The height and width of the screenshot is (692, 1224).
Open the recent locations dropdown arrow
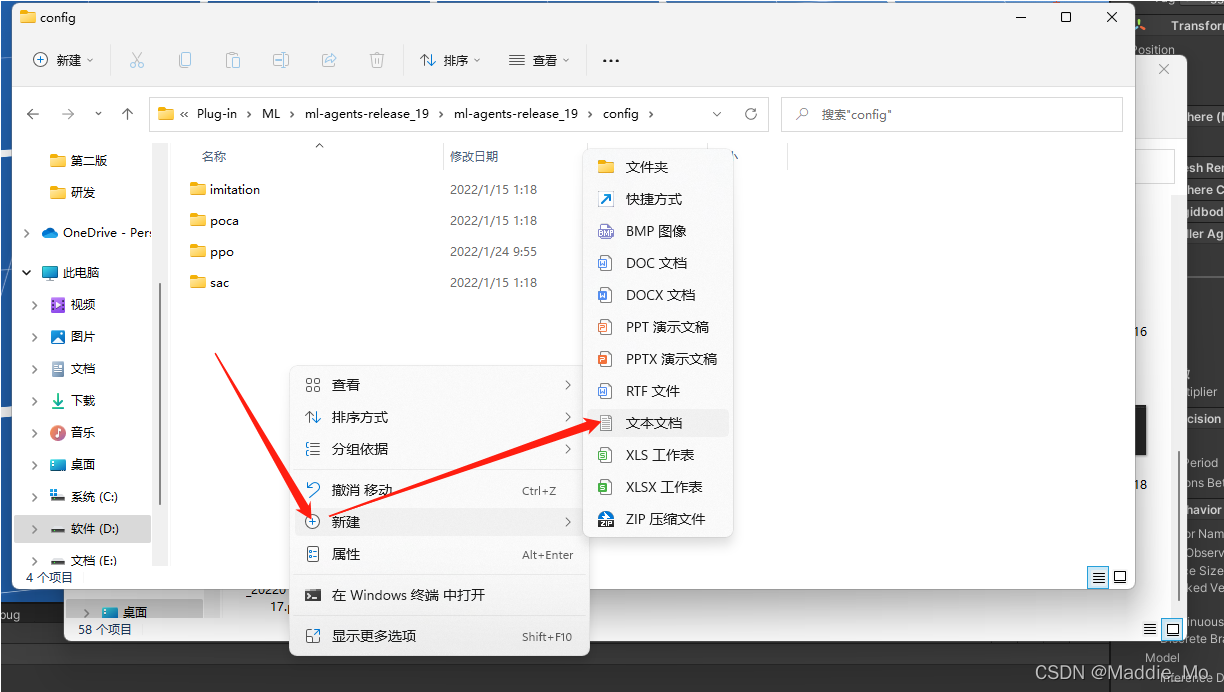[98, 114]
